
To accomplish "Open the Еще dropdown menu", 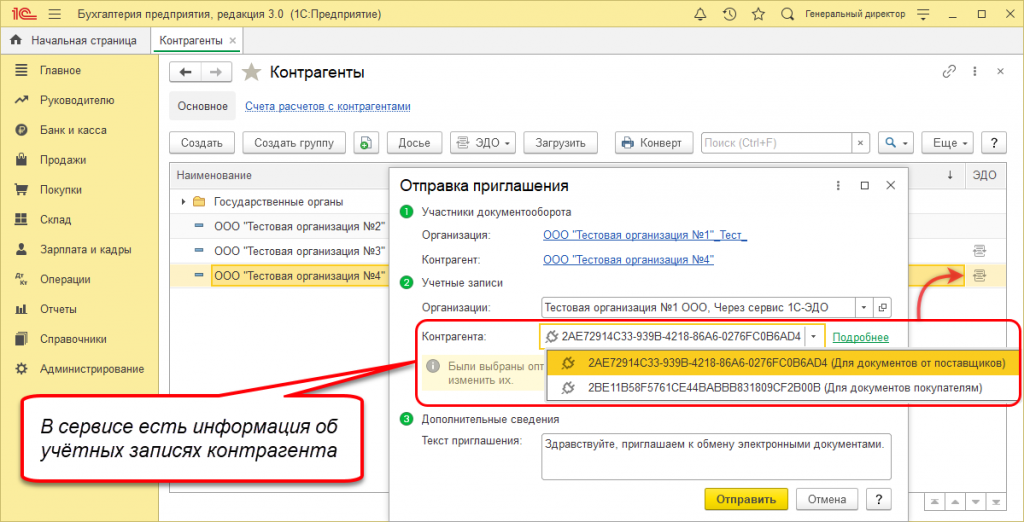I will click(948, 142).
